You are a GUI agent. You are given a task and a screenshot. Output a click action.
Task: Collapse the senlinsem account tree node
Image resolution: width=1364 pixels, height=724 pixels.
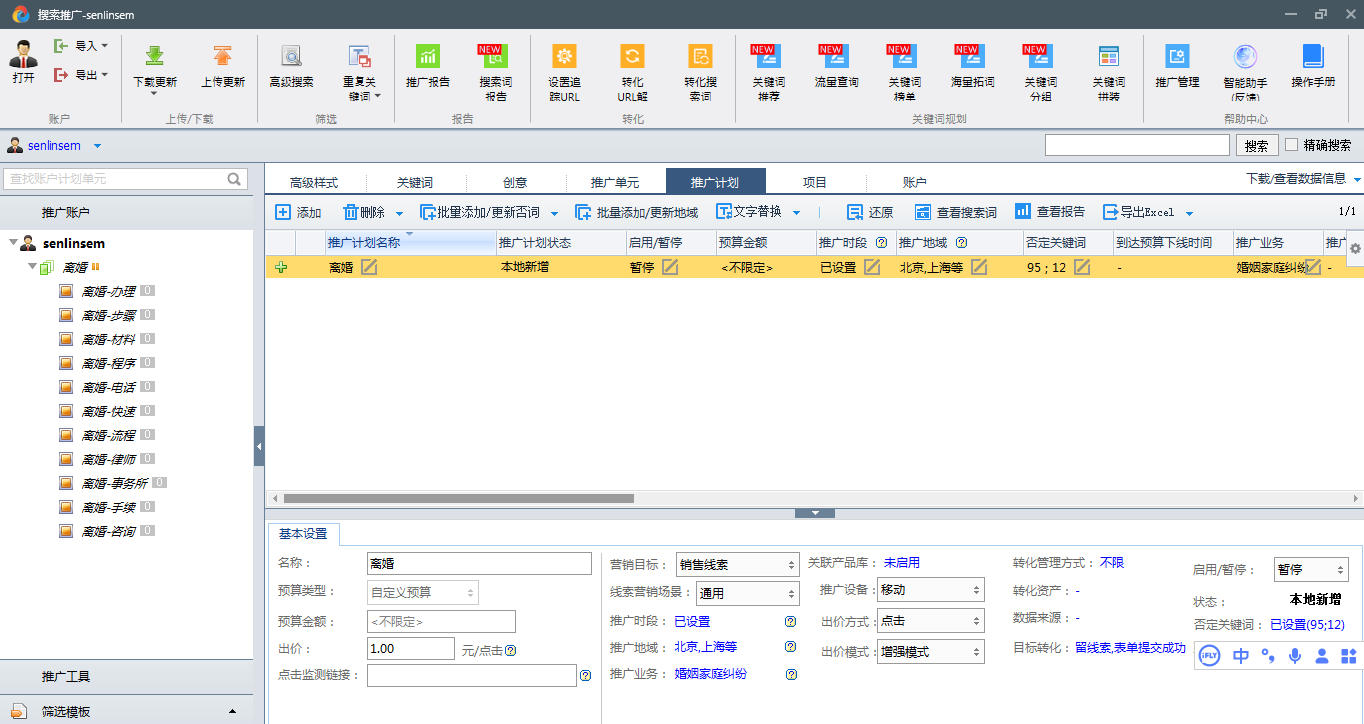coord(12,243)
